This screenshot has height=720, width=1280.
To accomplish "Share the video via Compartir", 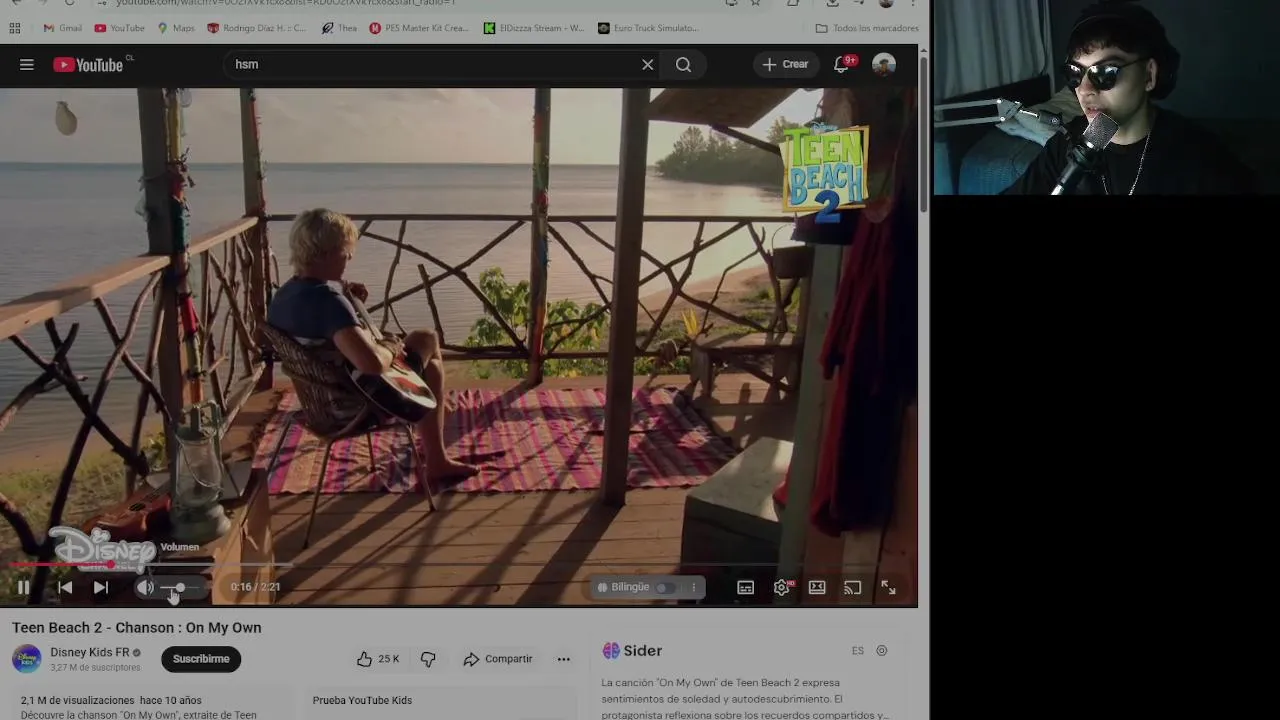I will 498,659.
